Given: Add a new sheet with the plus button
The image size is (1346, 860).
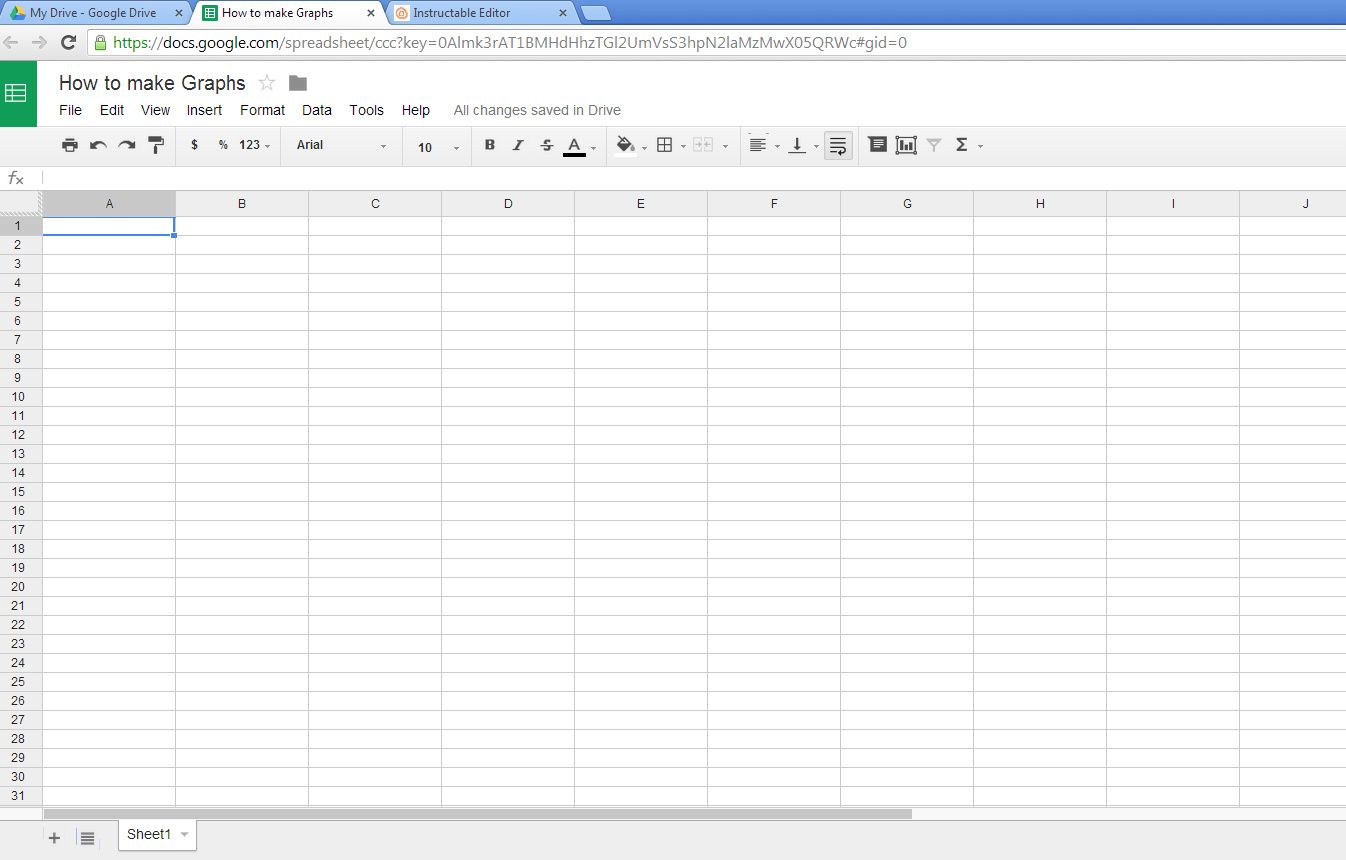Looking at the screenshot, I should tap(53, 837).
